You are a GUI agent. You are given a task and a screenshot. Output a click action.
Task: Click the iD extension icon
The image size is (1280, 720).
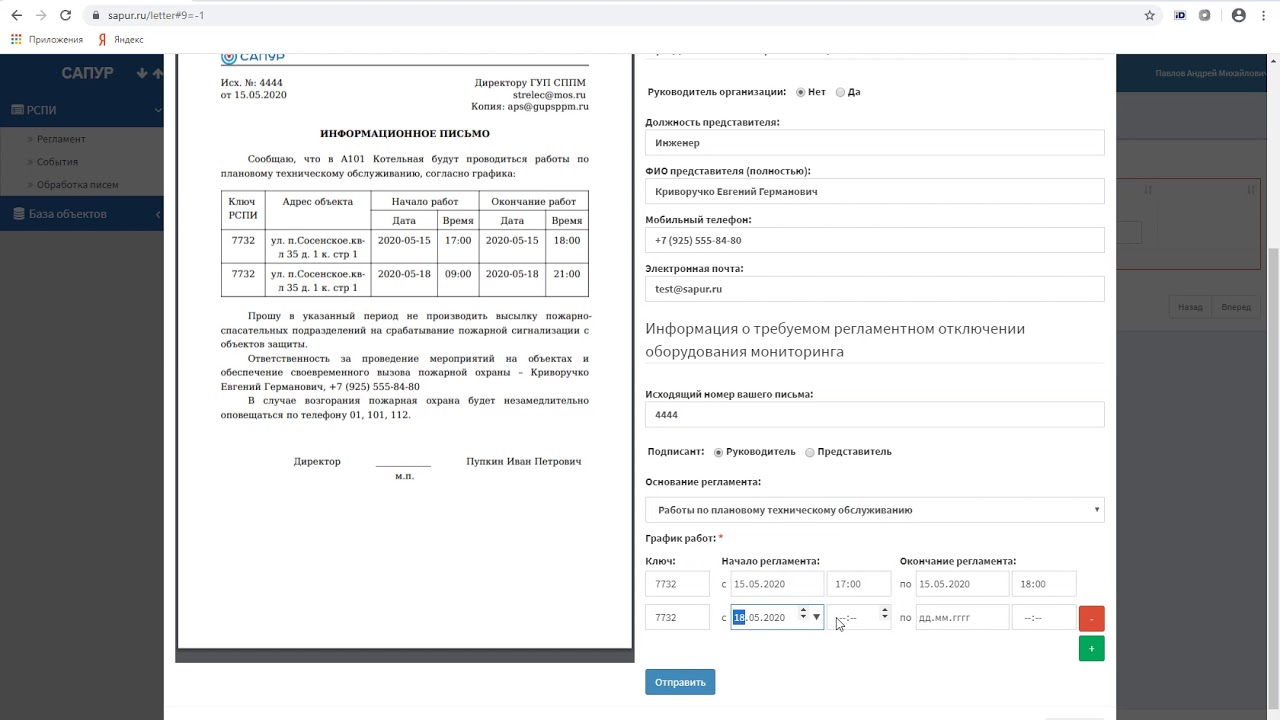(1180, 15)
